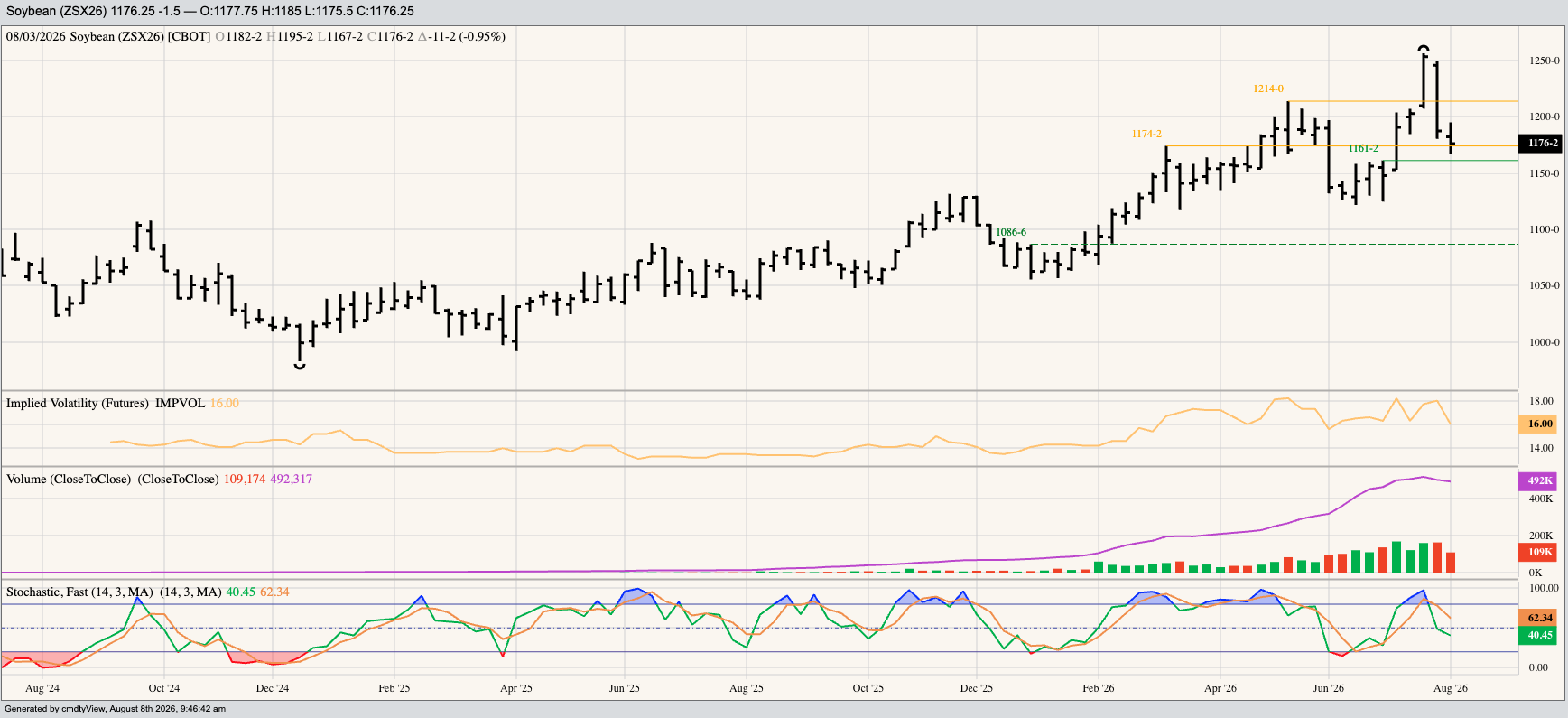
Task: Click the 0.00 stochastic axis label
Action: (1538, 667)
